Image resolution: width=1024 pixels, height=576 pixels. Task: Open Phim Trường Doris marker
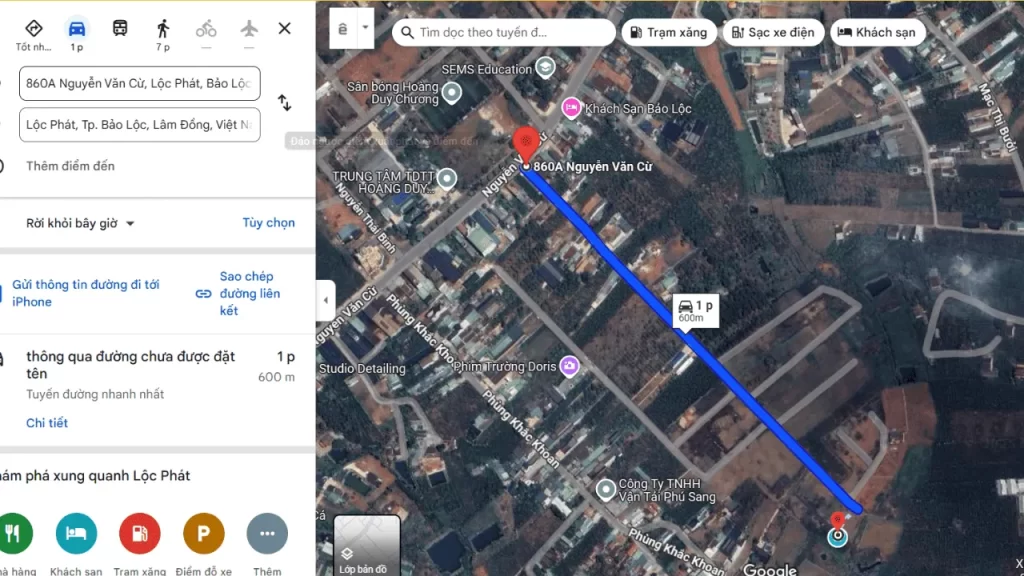[569, 366]
